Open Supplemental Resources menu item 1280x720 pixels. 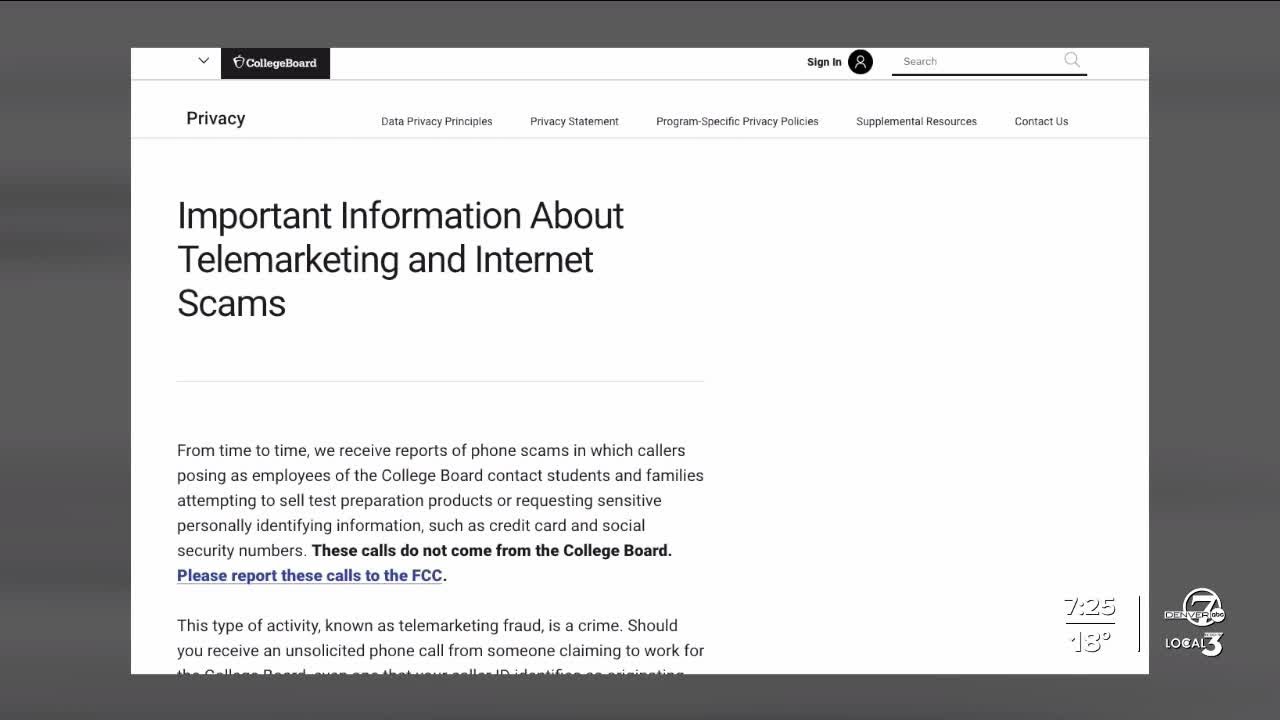pos(916,121)
